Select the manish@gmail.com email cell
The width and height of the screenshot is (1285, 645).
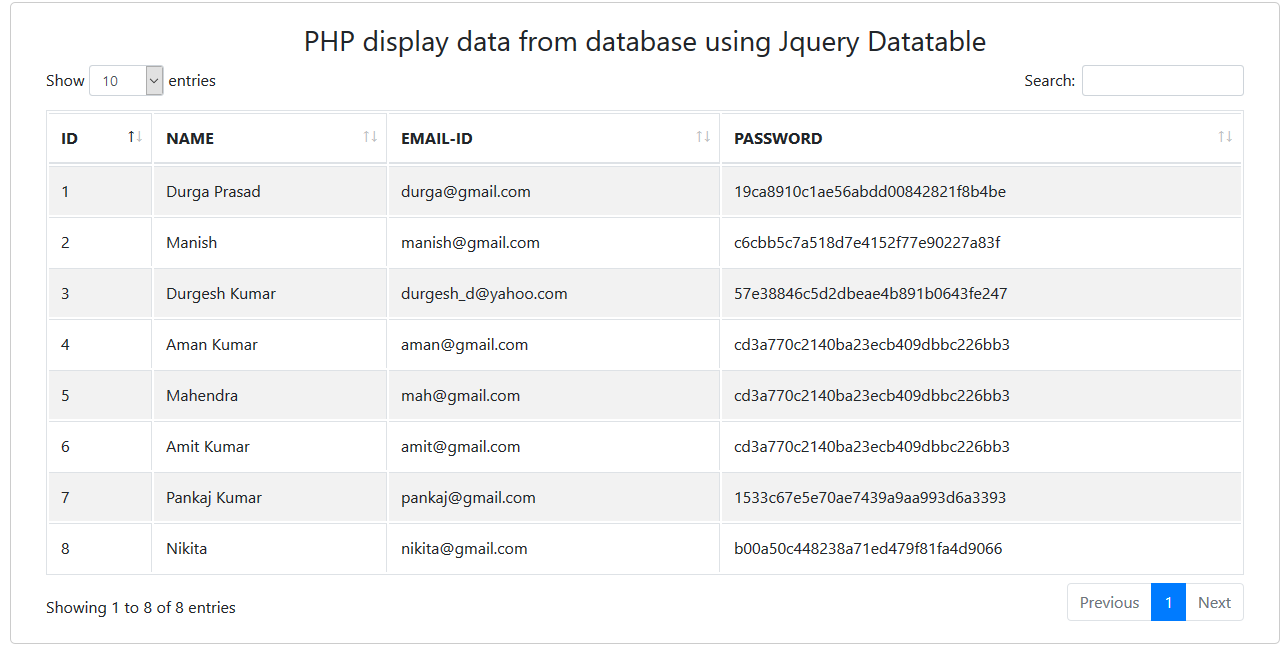click(x=470, y=243)
